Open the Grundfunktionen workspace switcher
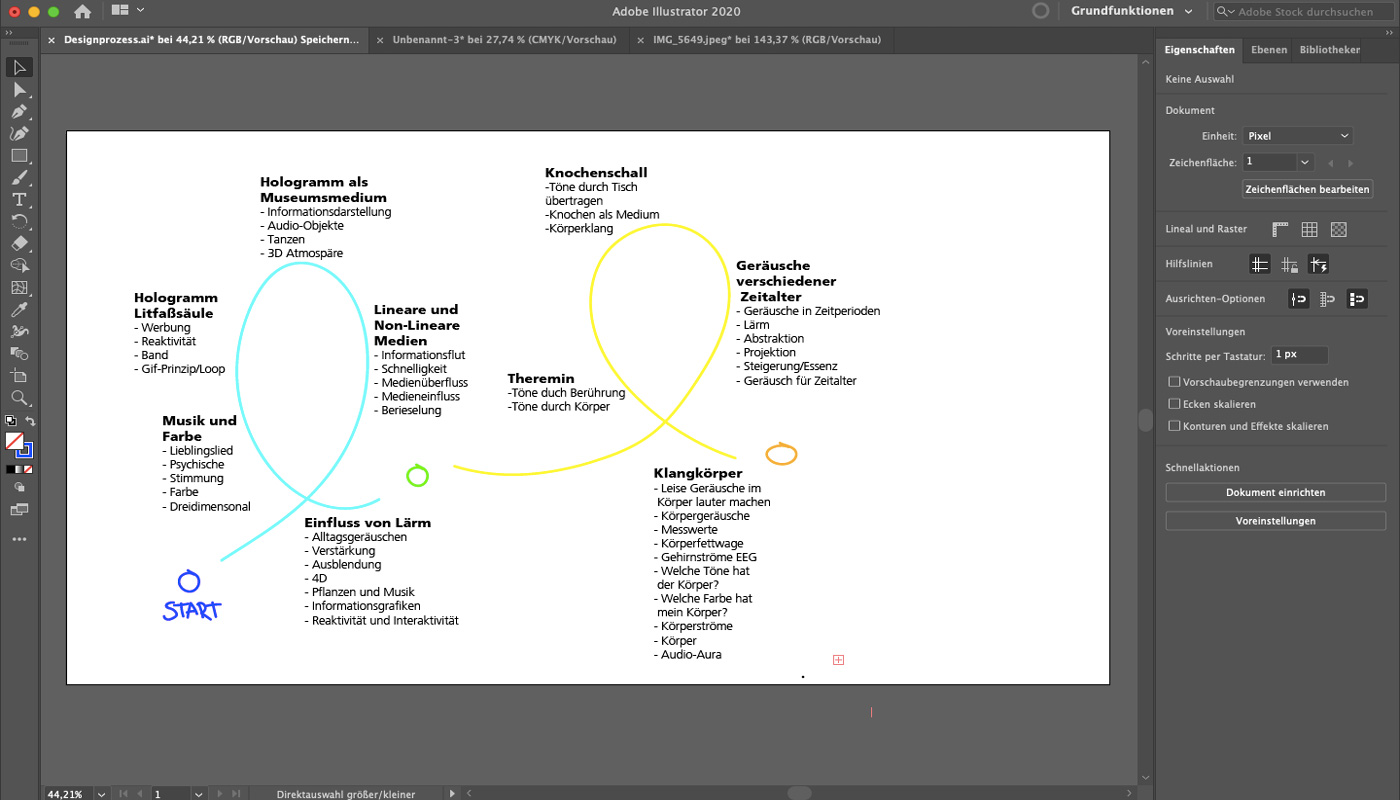The width and height of the screenshot is (1400, 800). (x=1131, y=11)
